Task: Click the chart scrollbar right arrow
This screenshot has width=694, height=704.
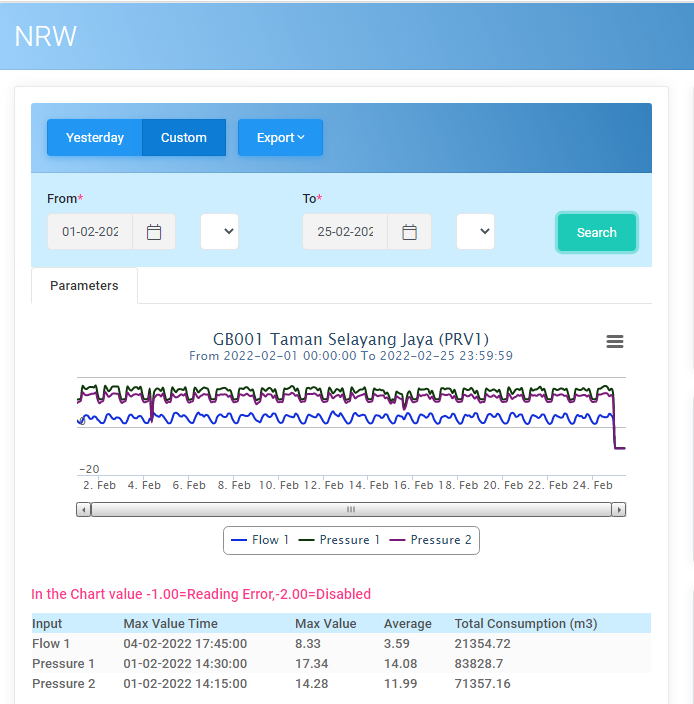Action: pyautogui.click(x=619, y=509)
